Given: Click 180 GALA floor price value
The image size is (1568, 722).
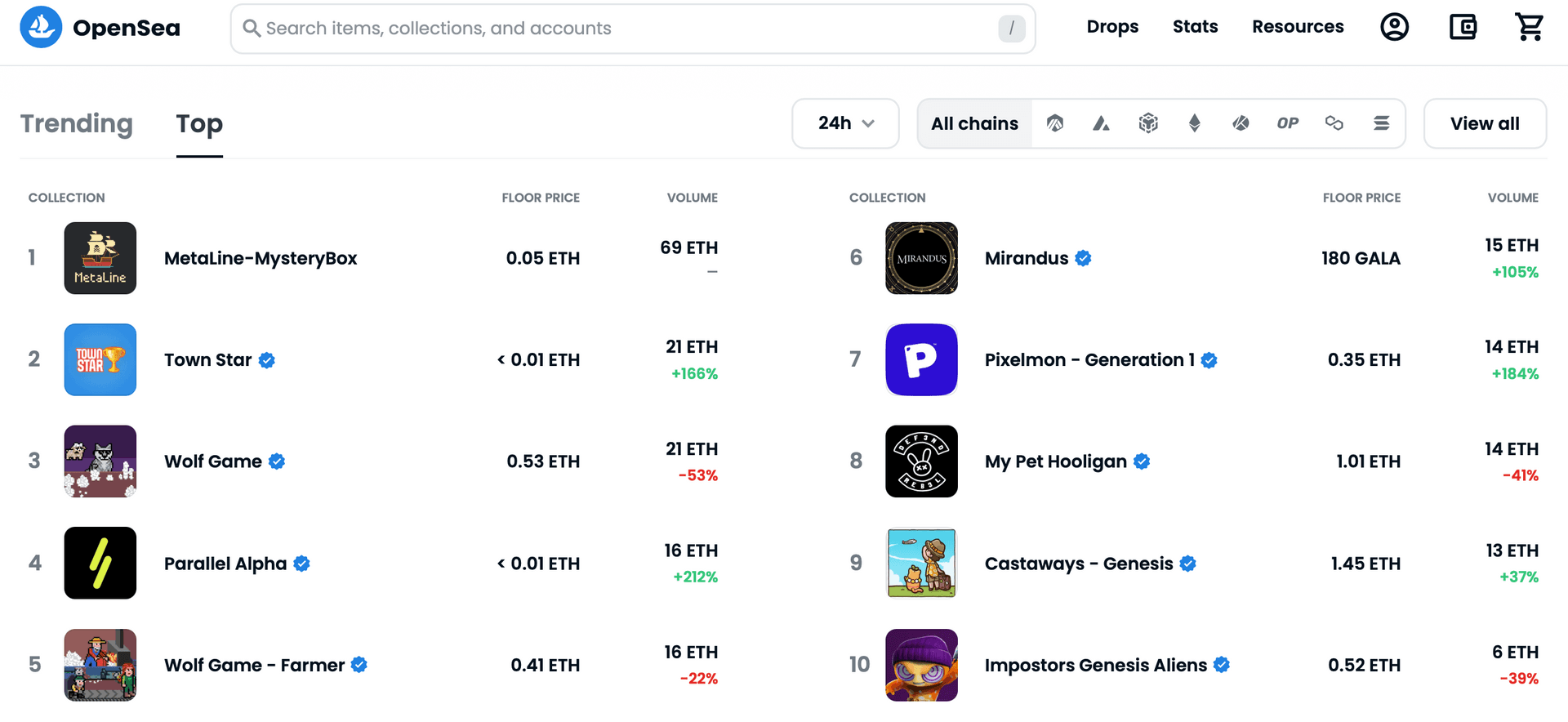Looking at the screenshot, I should pos(1361,258).
